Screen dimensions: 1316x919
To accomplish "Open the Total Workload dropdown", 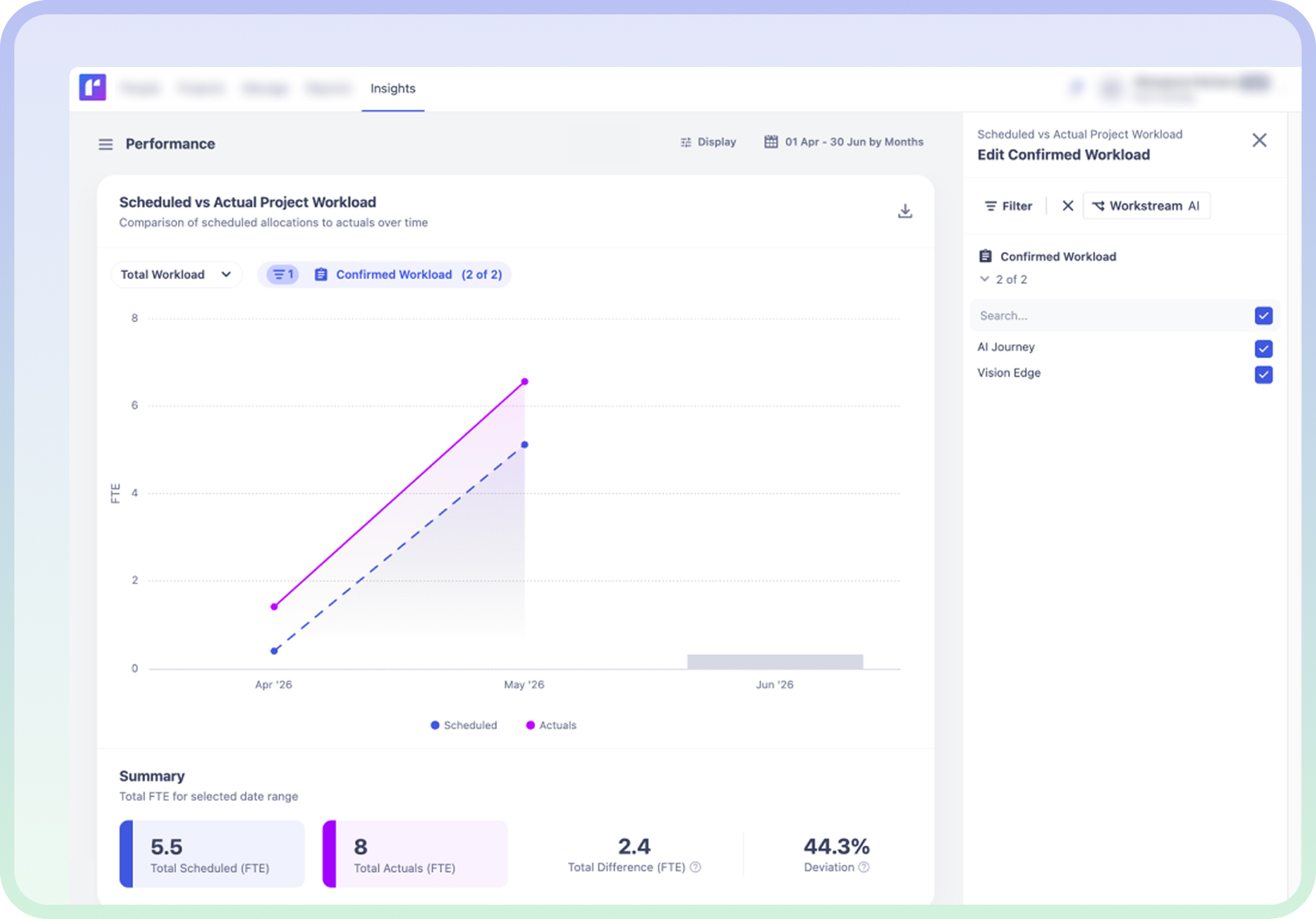I will 176,274.
